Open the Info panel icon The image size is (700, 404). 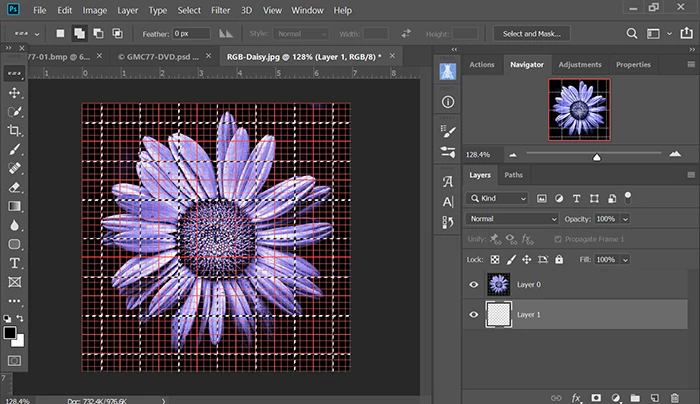tap(447, 102)
